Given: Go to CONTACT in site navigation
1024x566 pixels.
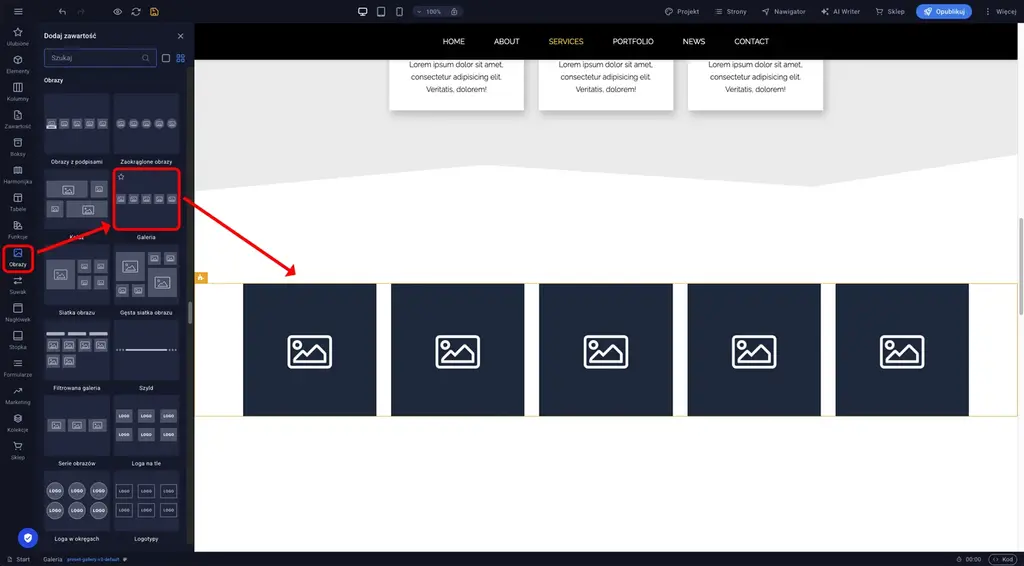Looking at the screenshot, I should click(751, 41).
